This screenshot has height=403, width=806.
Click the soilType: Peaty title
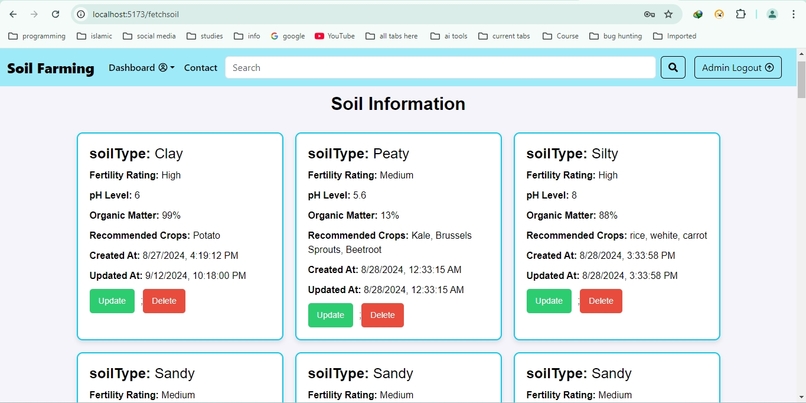pyautogui.click(x=359, y=154)
